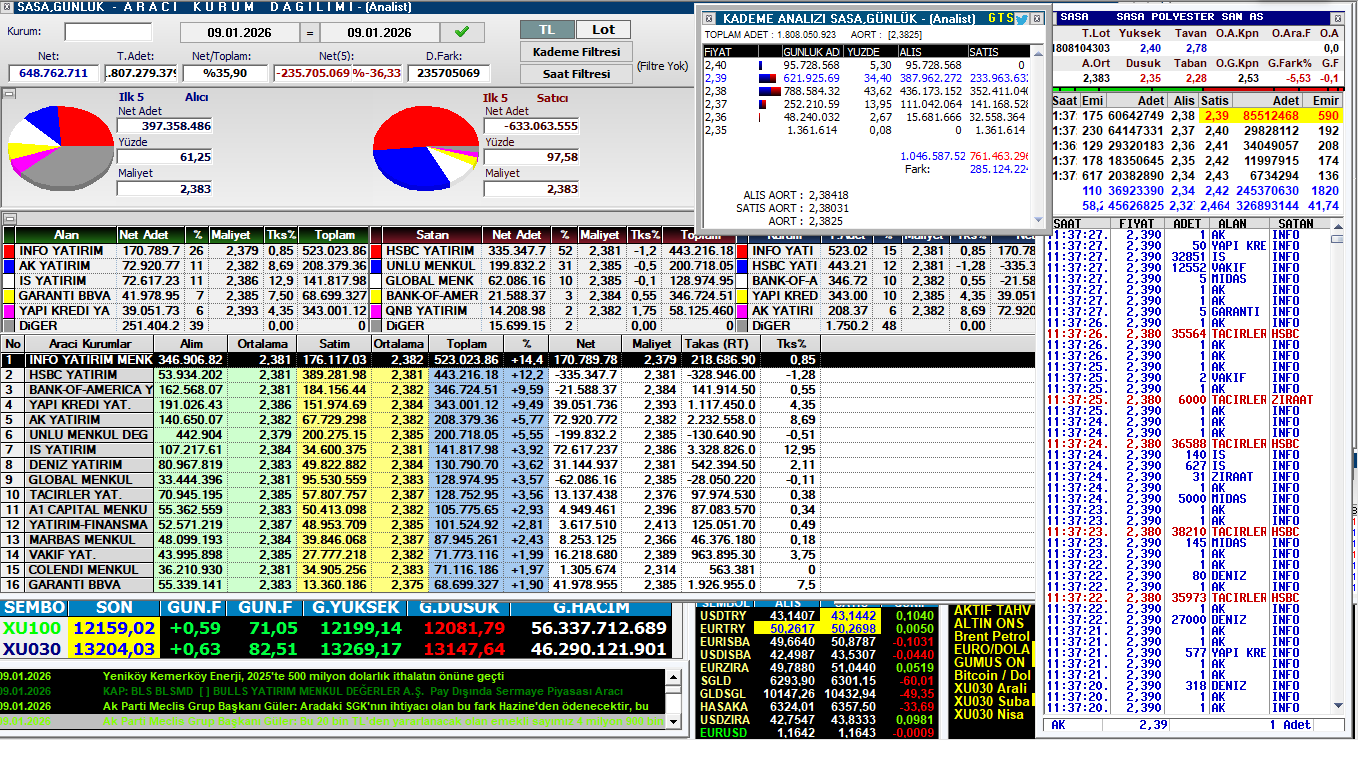Click the Satıcı pie chart

click(x=424, y=147)
